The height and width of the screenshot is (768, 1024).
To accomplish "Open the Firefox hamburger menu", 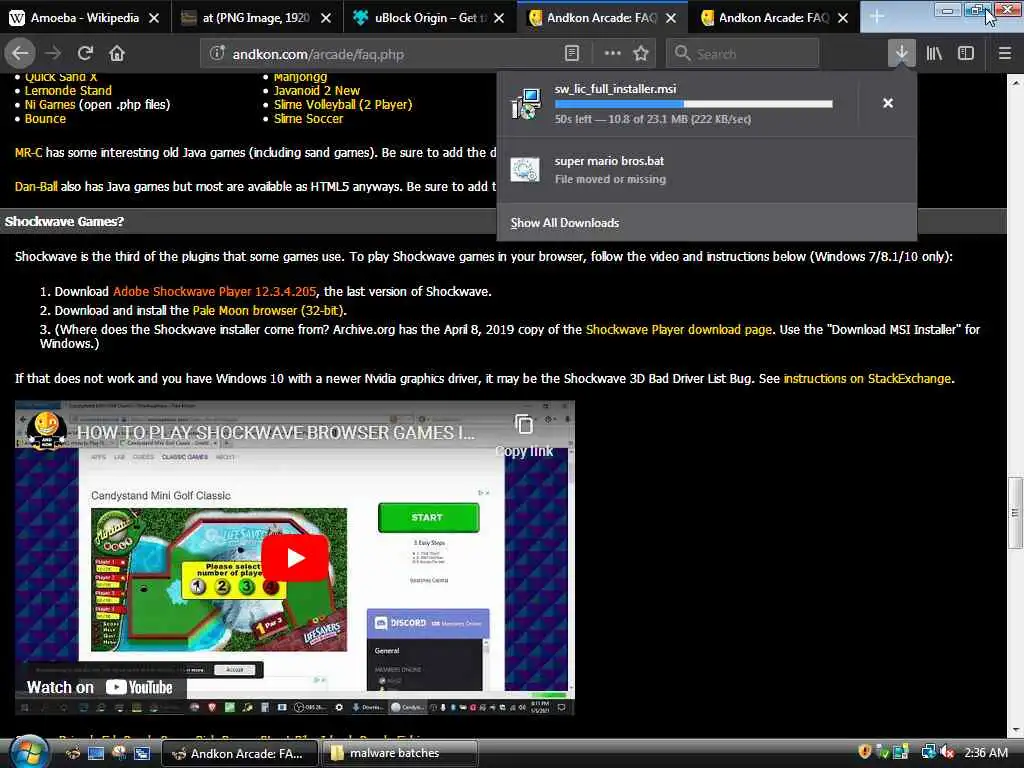I will tap(1005, 54).
